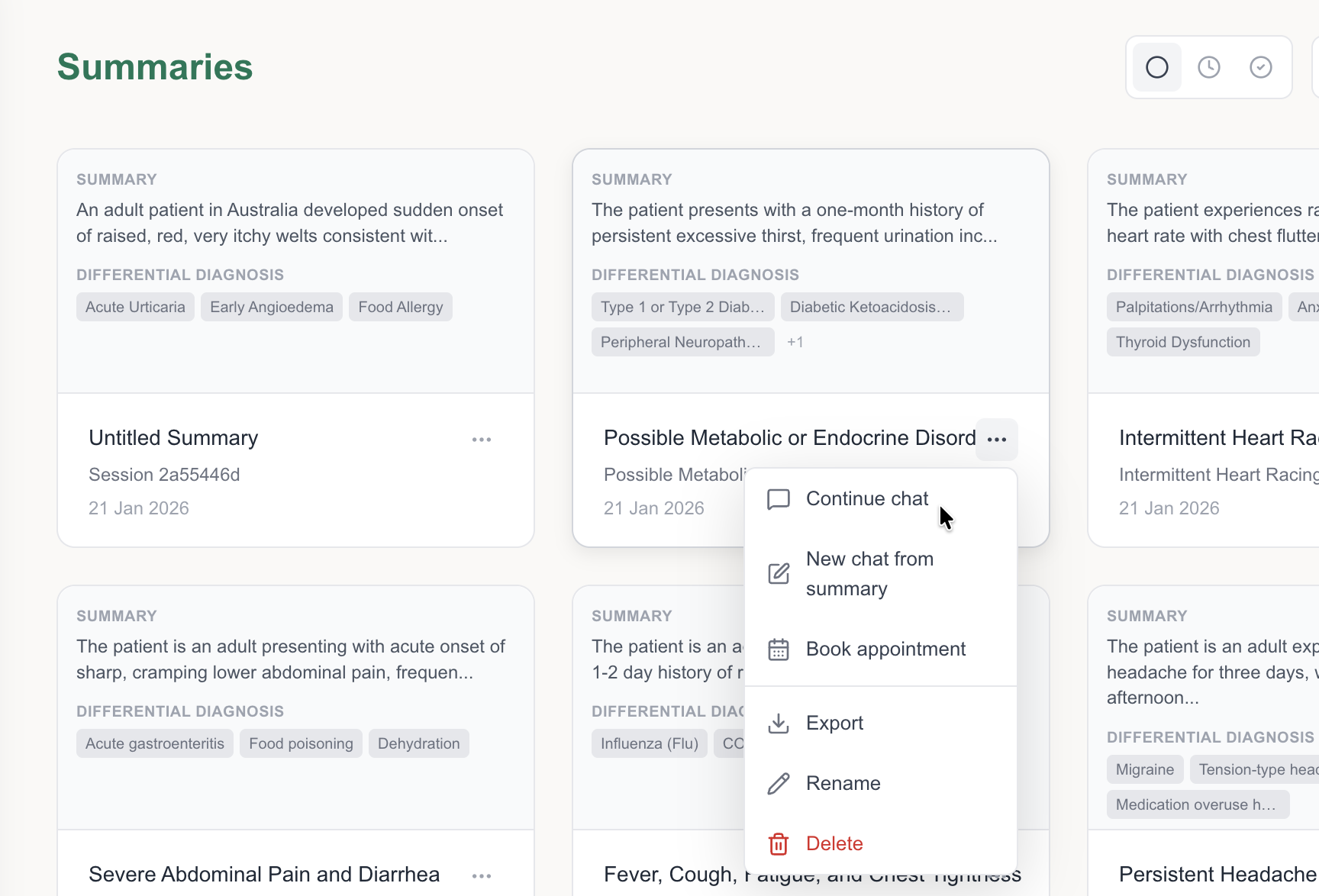1319x896 pixels.
Task: Click the Food poisoning diagnosis tag
Action: pos(301,744)
